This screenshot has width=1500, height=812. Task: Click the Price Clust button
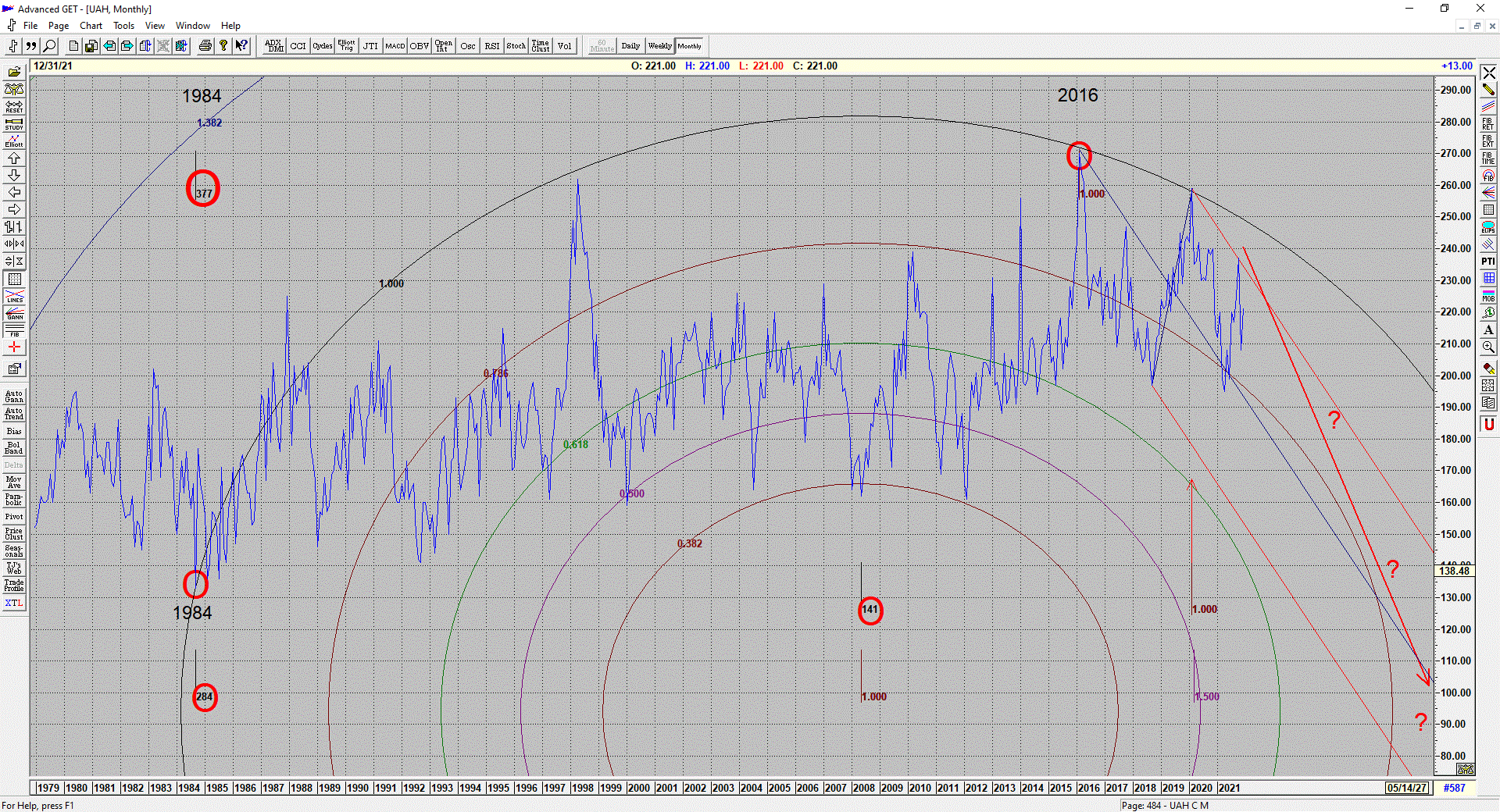pyautogui.click(x=14, y=534)
